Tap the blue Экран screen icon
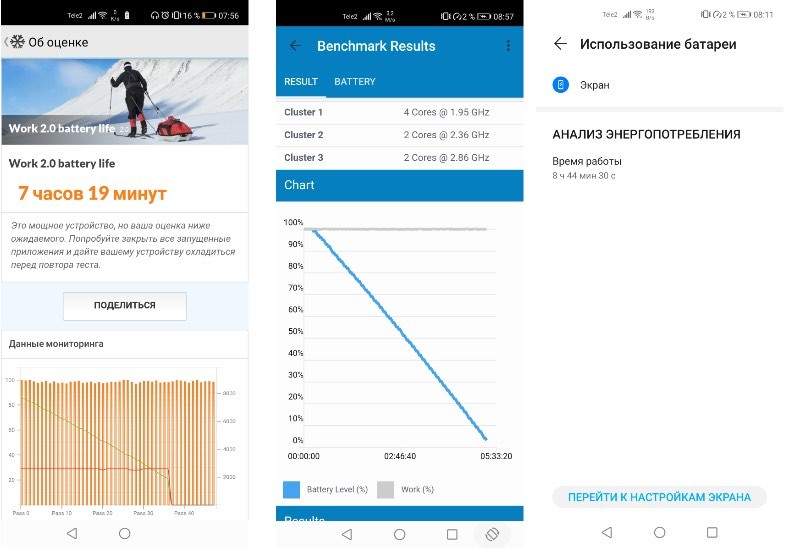This screenshot has height=550, width=800. coord(561,85)
